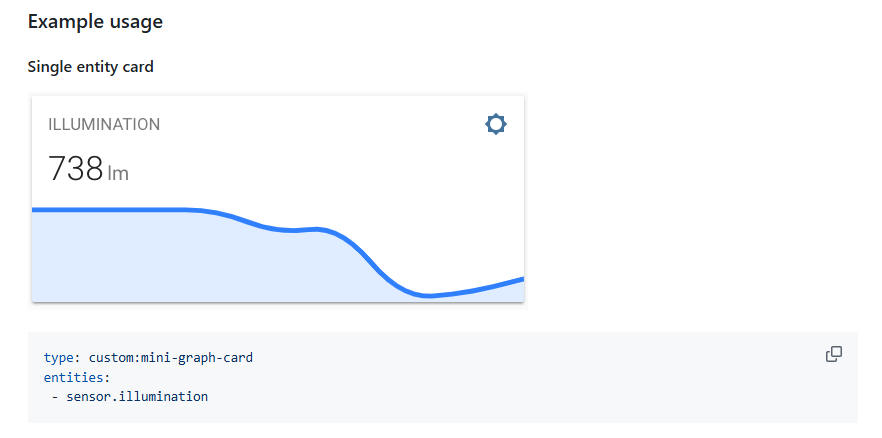Copy the YAML code with the copy icon
The width and height of the screenshot is (882, 438).
click(x=834, y=354)
